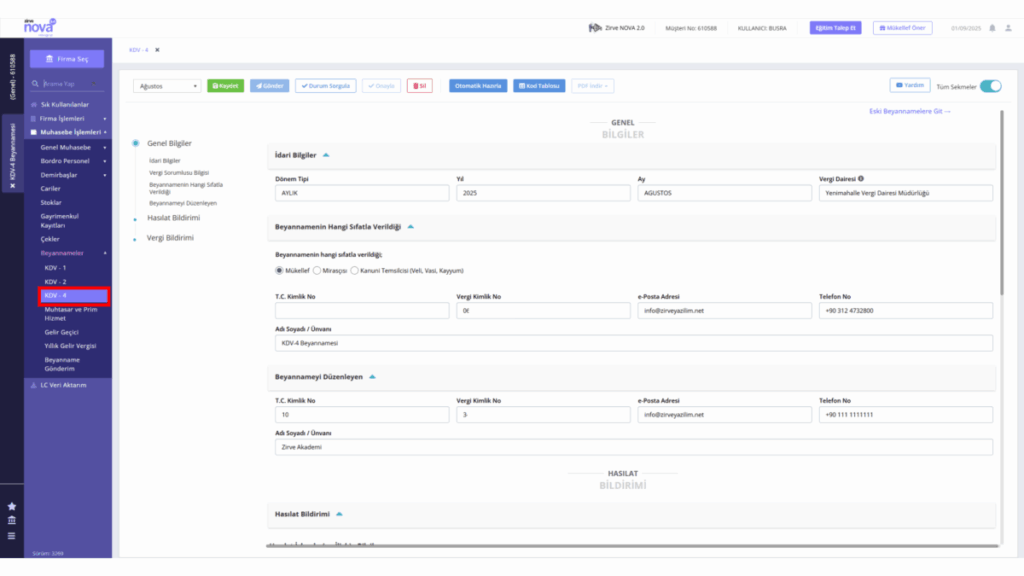This screenshot has height=576, width=1024.
Task: Open Gelir Geçici in the sidebar
Action: coord(61,332)
